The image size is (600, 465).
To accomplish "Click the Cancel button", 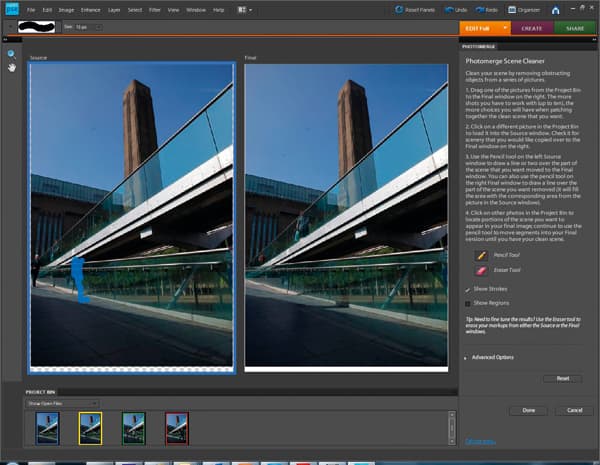I will [x=574, y=410].
